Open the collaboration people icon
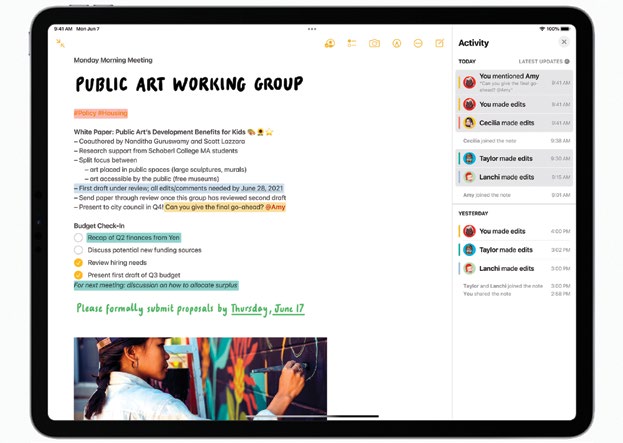Image resolution: width=623 pixels, height=443 pixels. [x=329, y=43]
